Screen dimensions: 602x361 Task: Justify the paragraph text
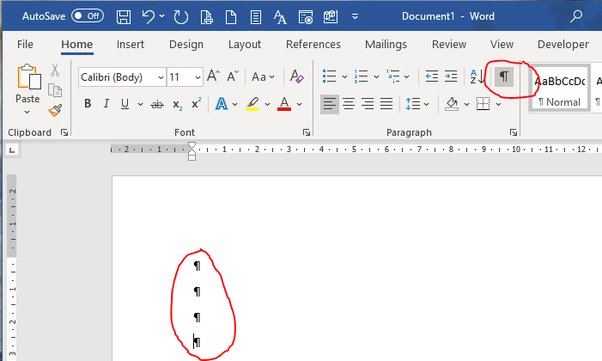[x=387, y=104]
